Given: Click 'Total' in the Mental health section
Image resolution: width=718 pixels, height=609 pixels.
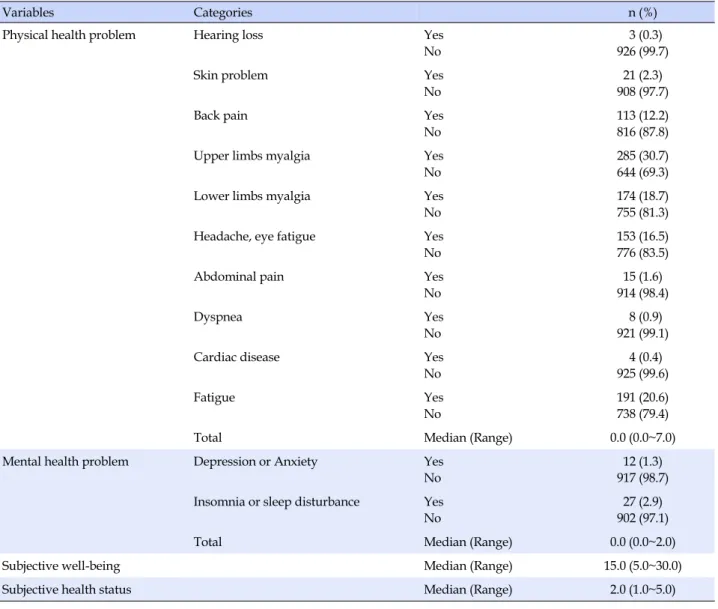Looking at the screenshot, I should pos(207,542).
